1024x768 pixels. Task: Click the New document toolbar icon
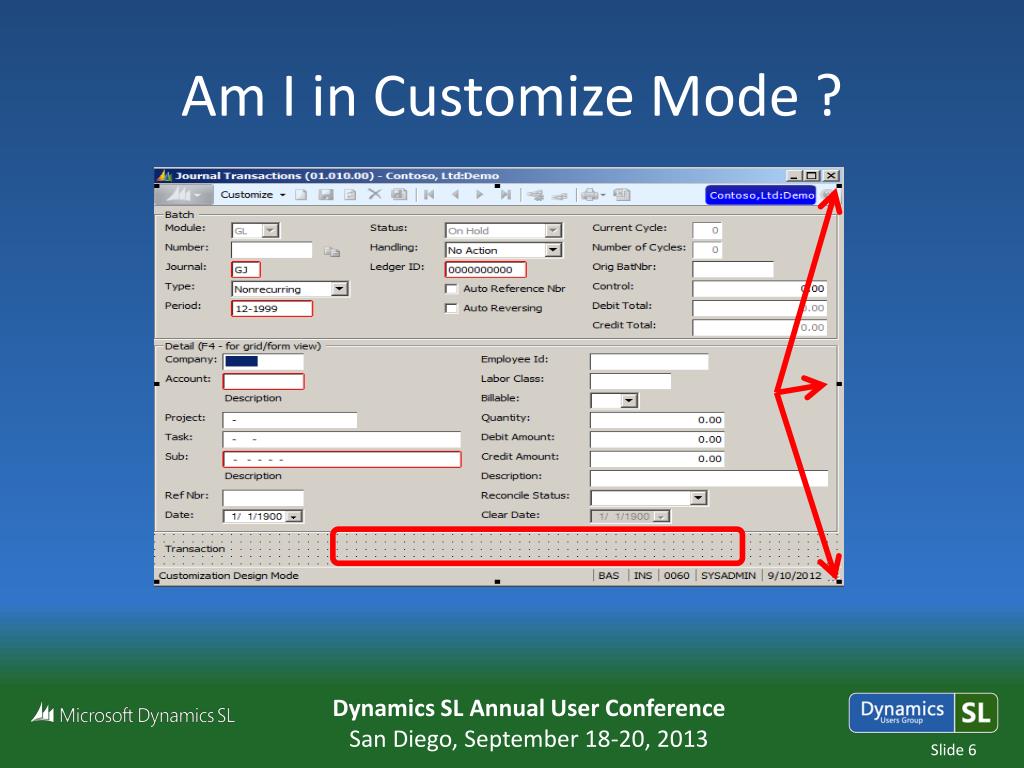pos(301,195)
